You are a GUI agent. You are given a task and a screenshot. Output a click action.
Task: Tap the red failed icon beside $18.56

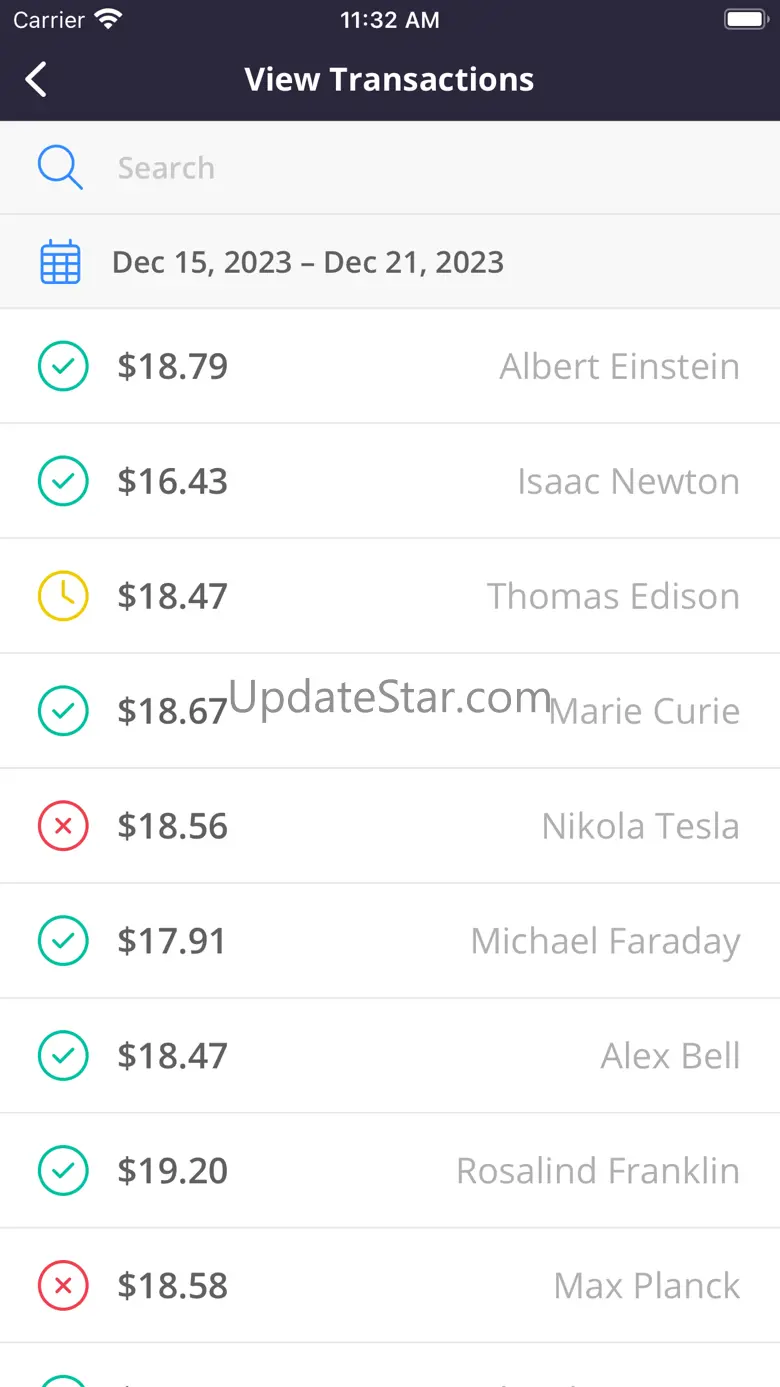point(63,826)
